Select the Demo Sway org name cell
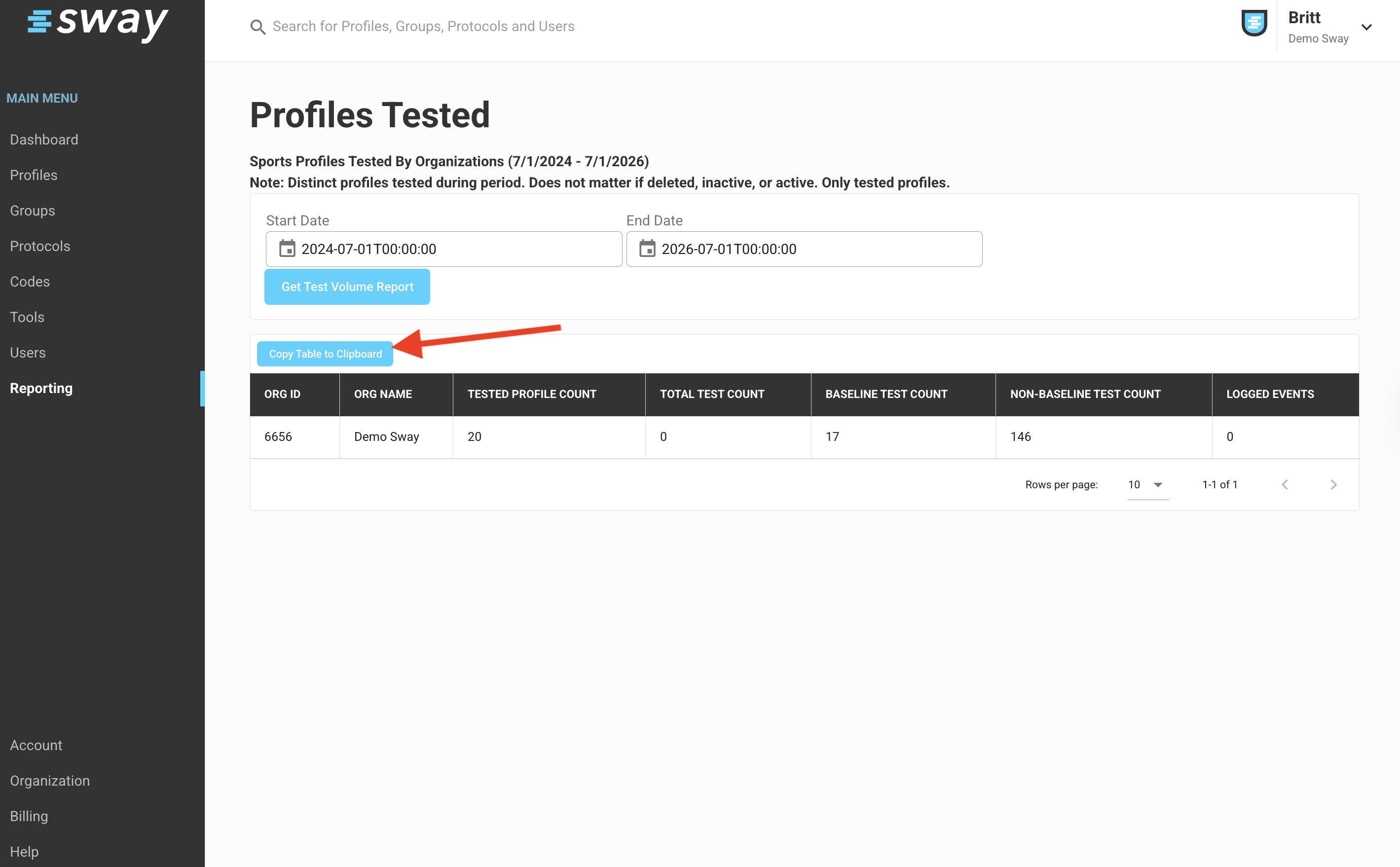1400x867 pixels. click(396, 437)
